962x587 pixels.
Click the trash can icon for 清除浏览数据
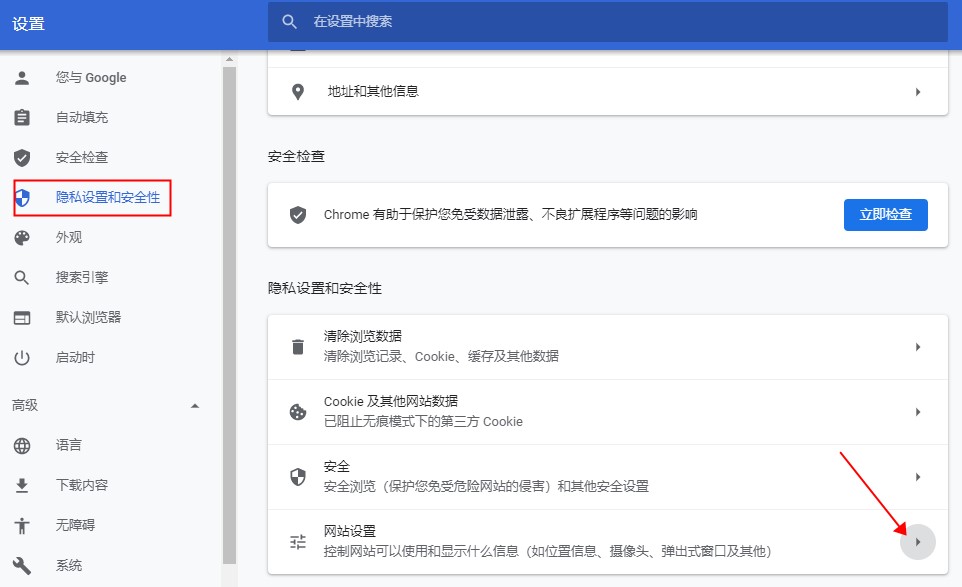pos(298,347)
